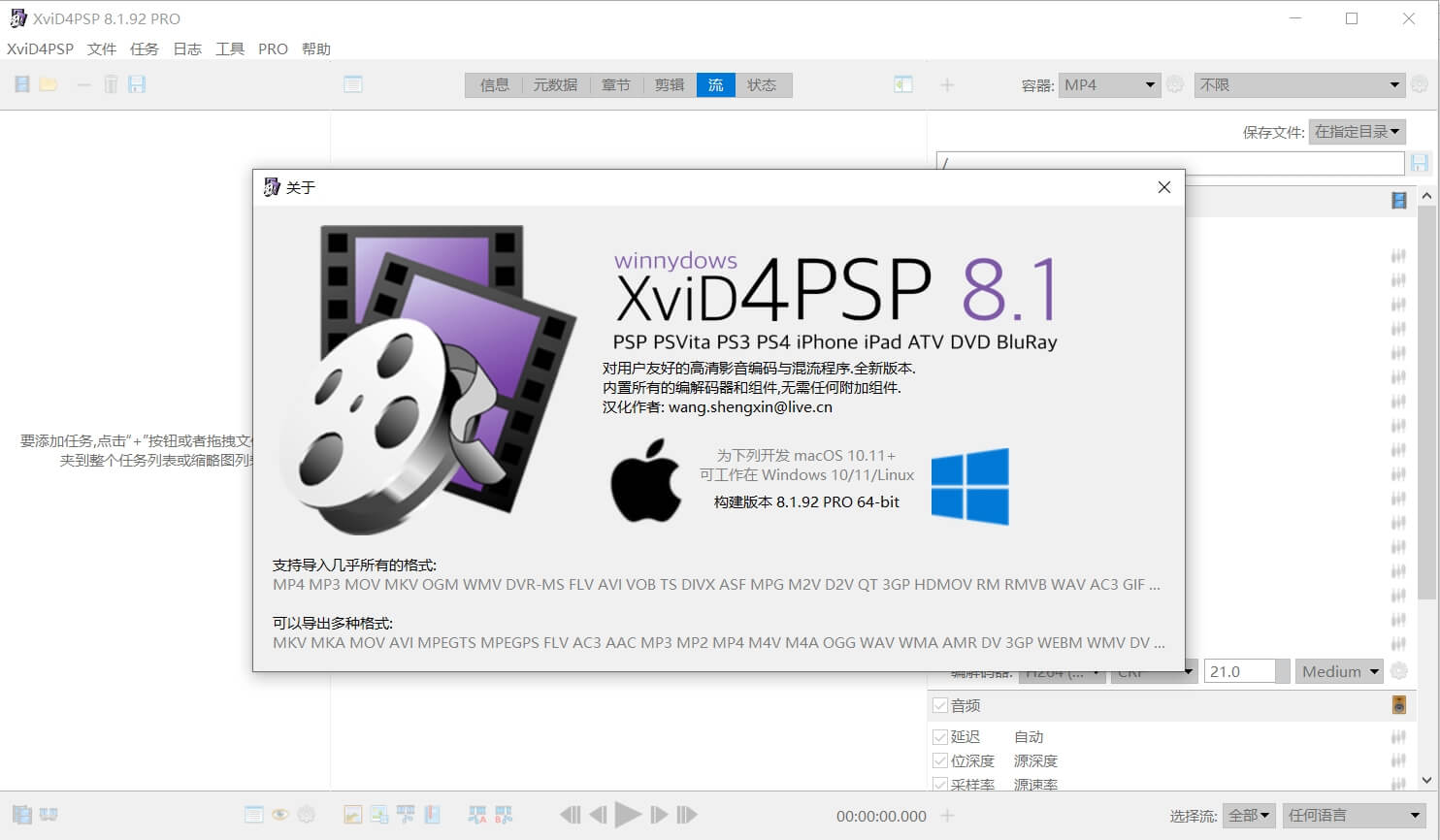Click the equalizer icon in 位深度 row
Viewport: 1440px width, 840px height.
[1398, 761]
